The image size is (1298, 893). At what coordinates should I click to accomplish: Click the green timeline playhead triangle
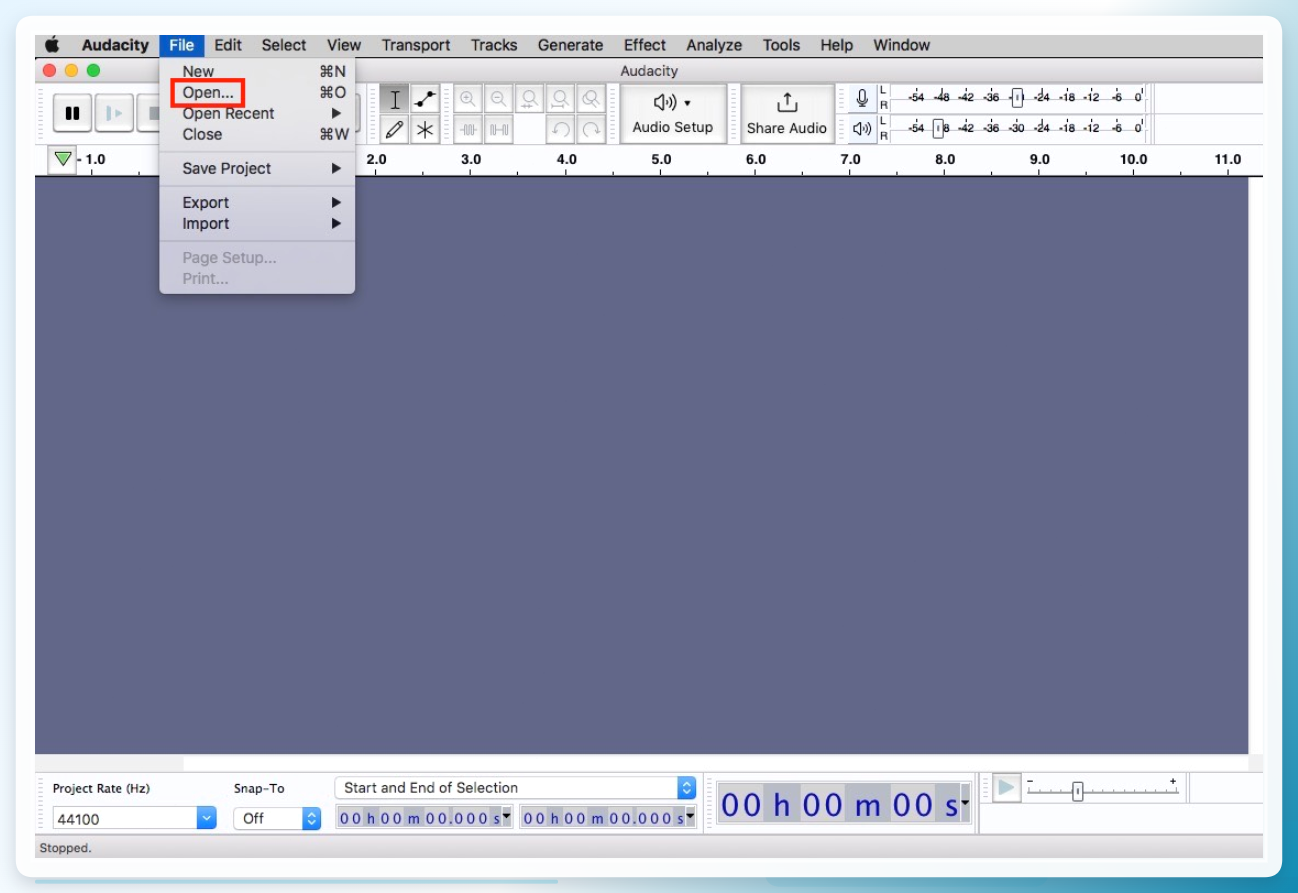click(x=63, y=159)
